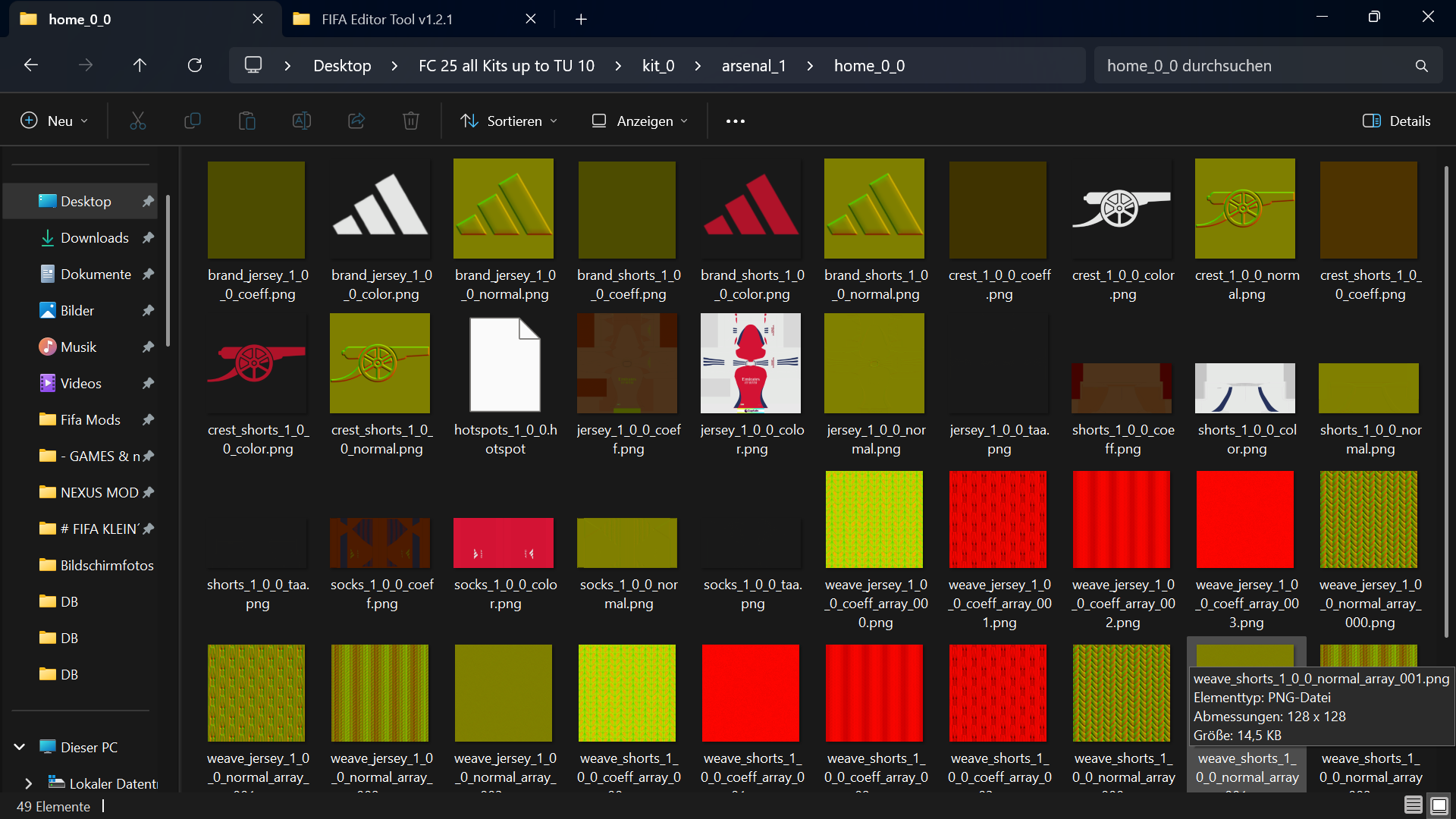Expand chevron after Desktop in breadcrumb
Image resolution: width=1456 pixels, height=819 pixels.
[394, 66]
